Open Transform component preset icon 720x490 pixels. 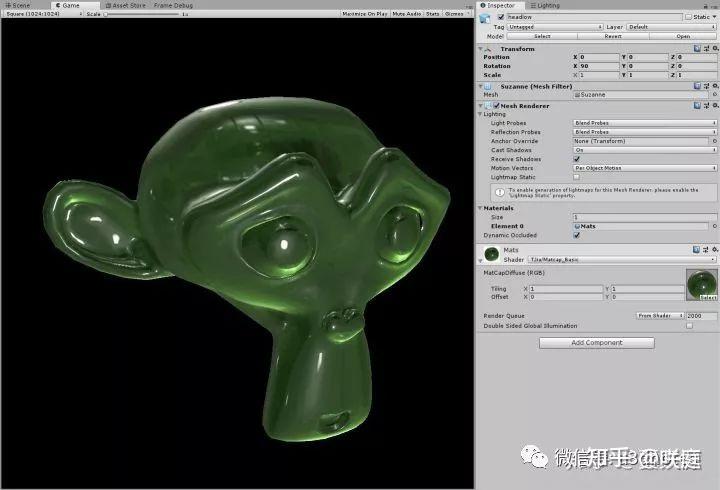click(706, 48)
